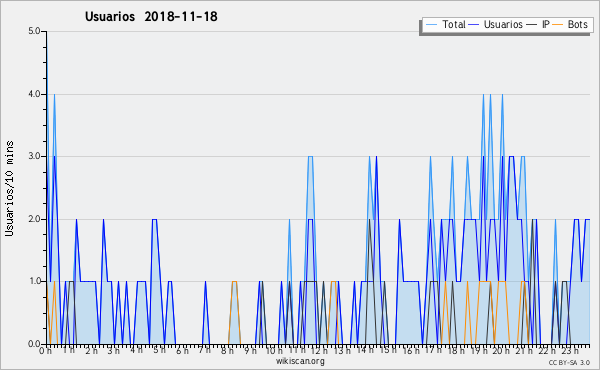Click the x-axis label '10 h'
The width and height of the screenshot is (600, 370).
click(274, 351)
